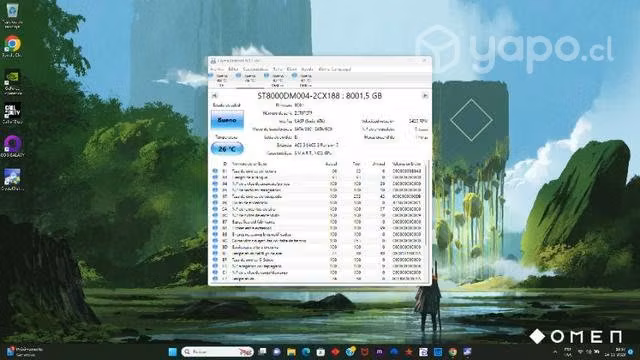Open Google Chrome from the taskbar

click(x=453, y=352)
